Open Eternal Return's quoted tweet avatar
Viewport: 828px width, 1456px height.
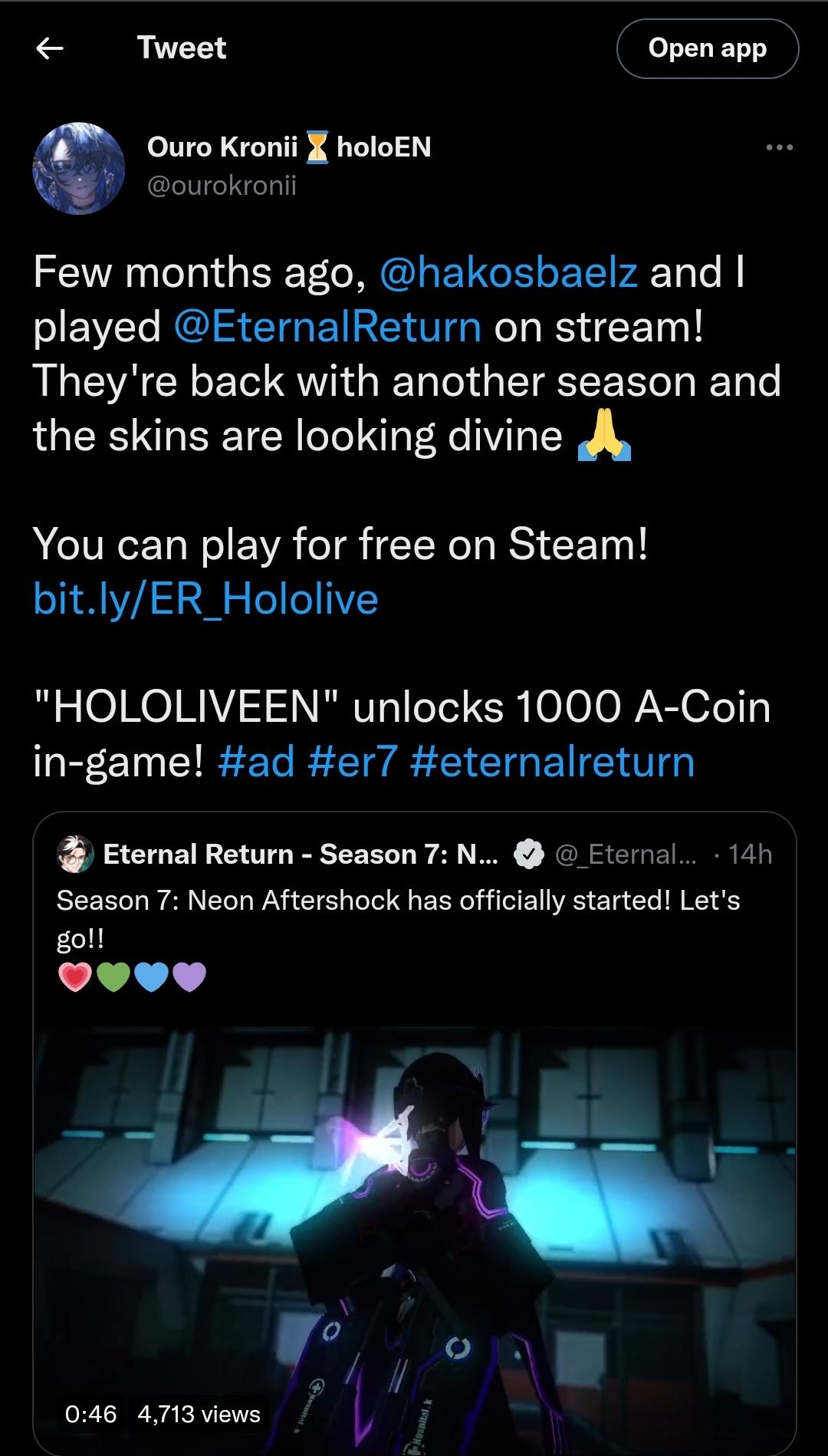(75, 854)
